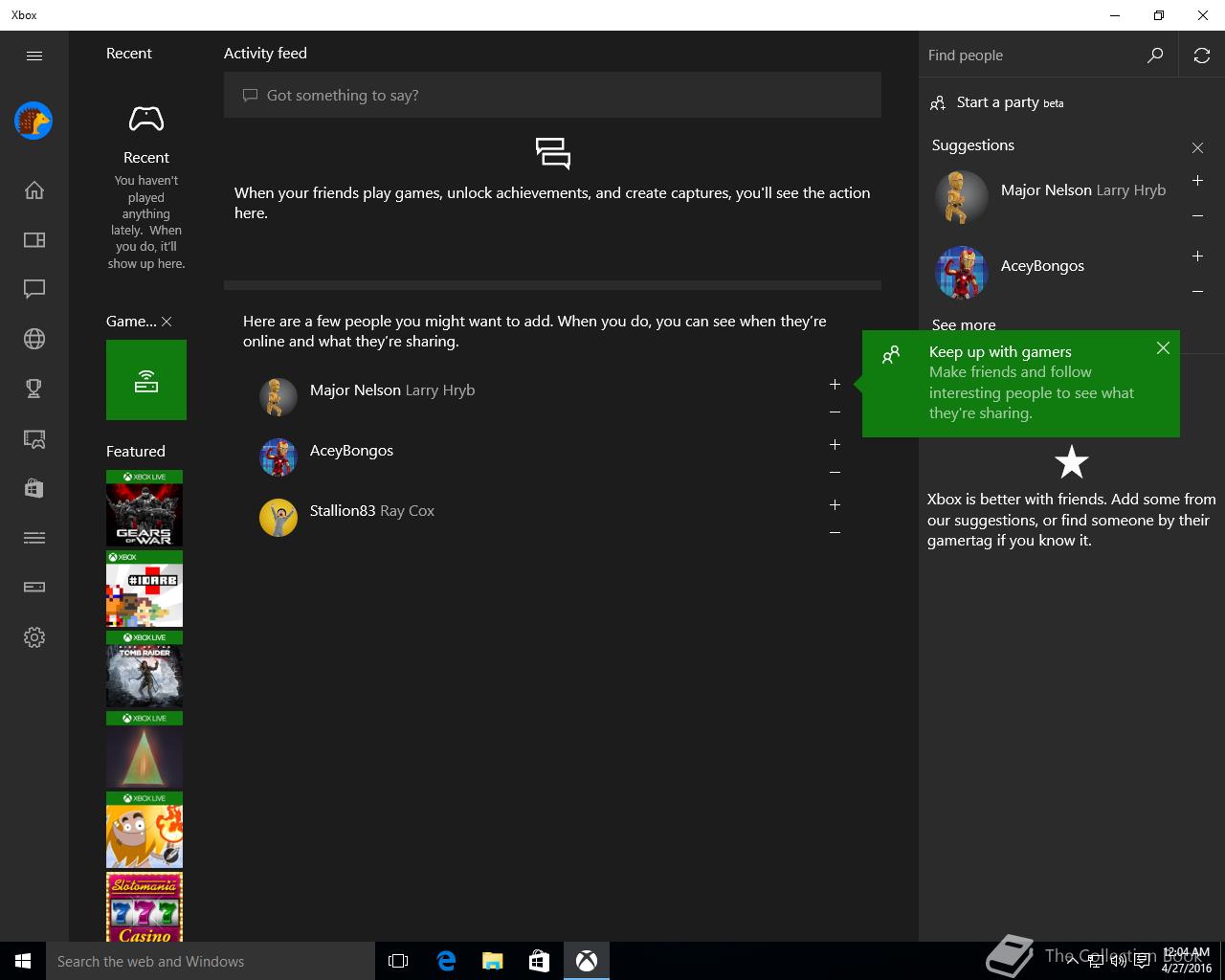
Task: Open Windows Store from taskbar
Action: click(540, 961)
